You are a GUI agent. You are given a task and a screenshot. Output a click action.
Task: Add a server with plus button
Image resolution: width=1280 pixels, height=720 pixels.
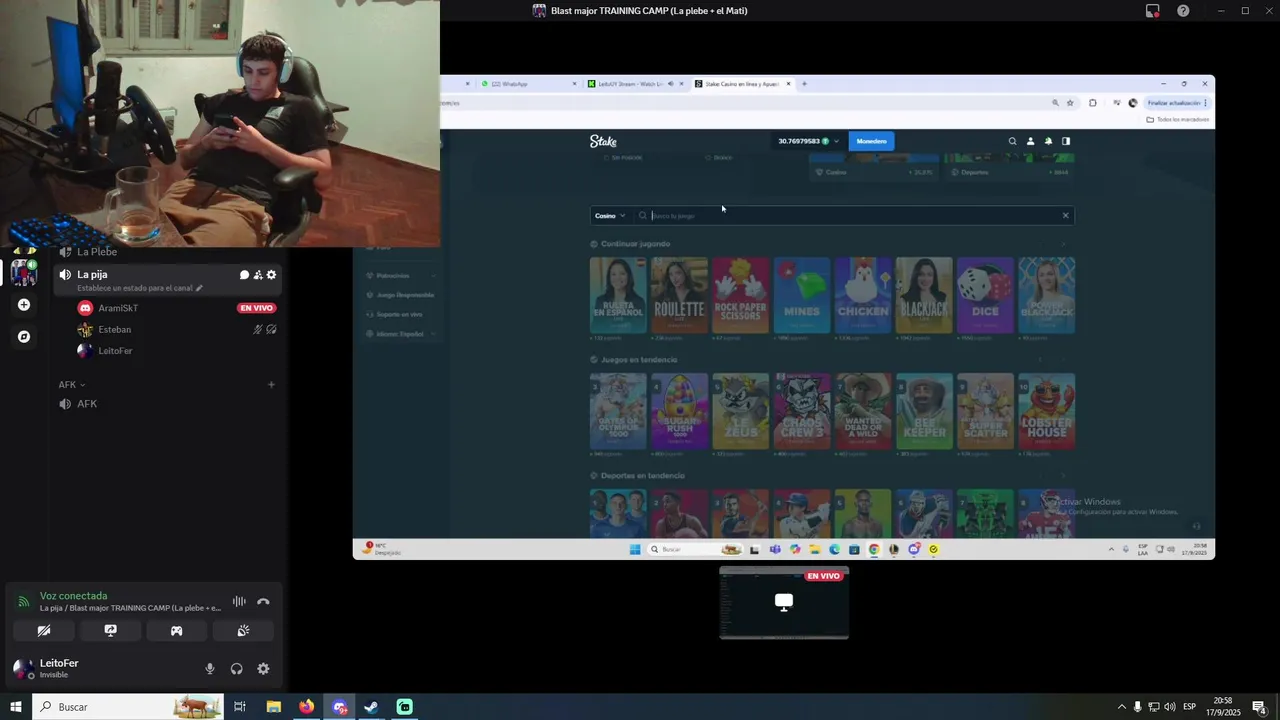[x=24, y=305]
